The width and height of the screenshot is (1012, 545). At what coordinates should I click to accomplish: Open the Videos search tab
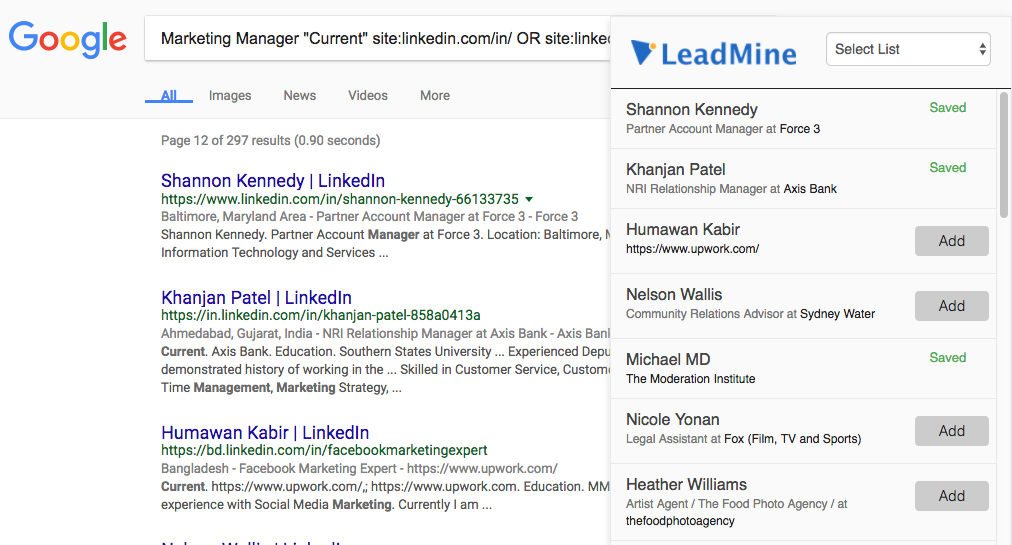pos(367,96)
